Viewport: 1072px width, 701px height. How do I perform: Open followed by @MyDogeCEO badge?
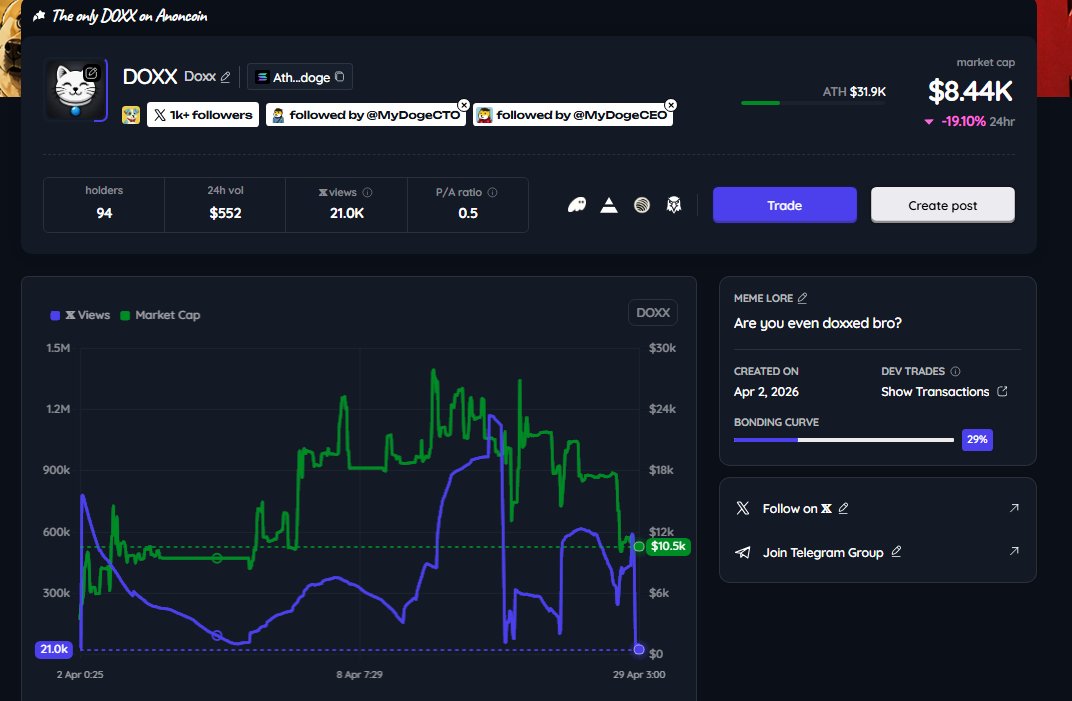[573, 115]
